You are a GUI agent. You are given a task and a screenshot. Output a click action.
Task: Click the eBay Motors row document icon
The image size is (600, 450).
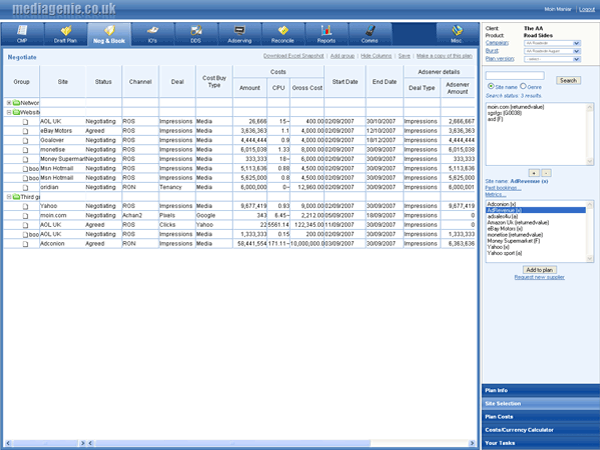pyautogui.click(x=25, y=131)
